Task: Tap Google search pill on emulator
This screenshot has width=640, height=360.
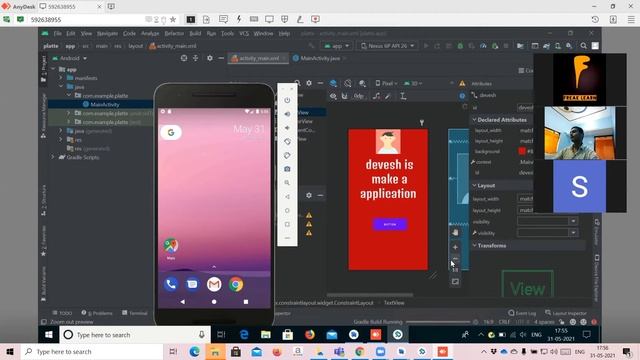Action: coord(171,132)
